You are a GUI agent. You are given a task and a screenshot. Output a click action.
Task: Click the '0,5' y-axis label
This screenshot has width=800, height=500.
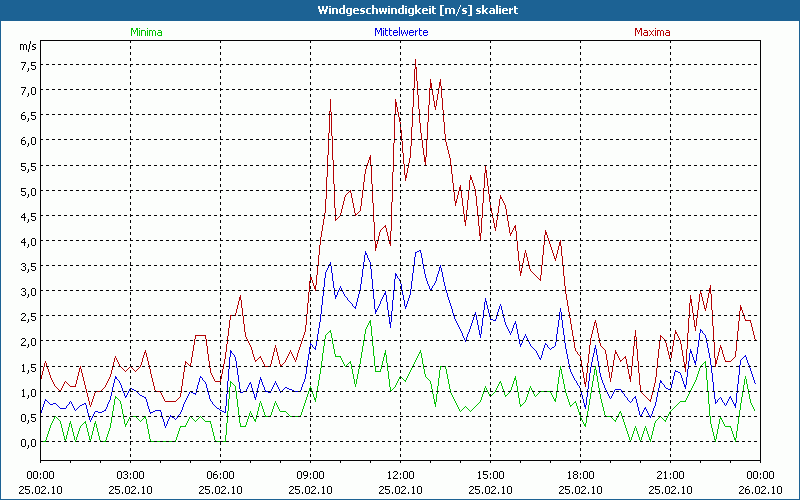click(28, 417)
